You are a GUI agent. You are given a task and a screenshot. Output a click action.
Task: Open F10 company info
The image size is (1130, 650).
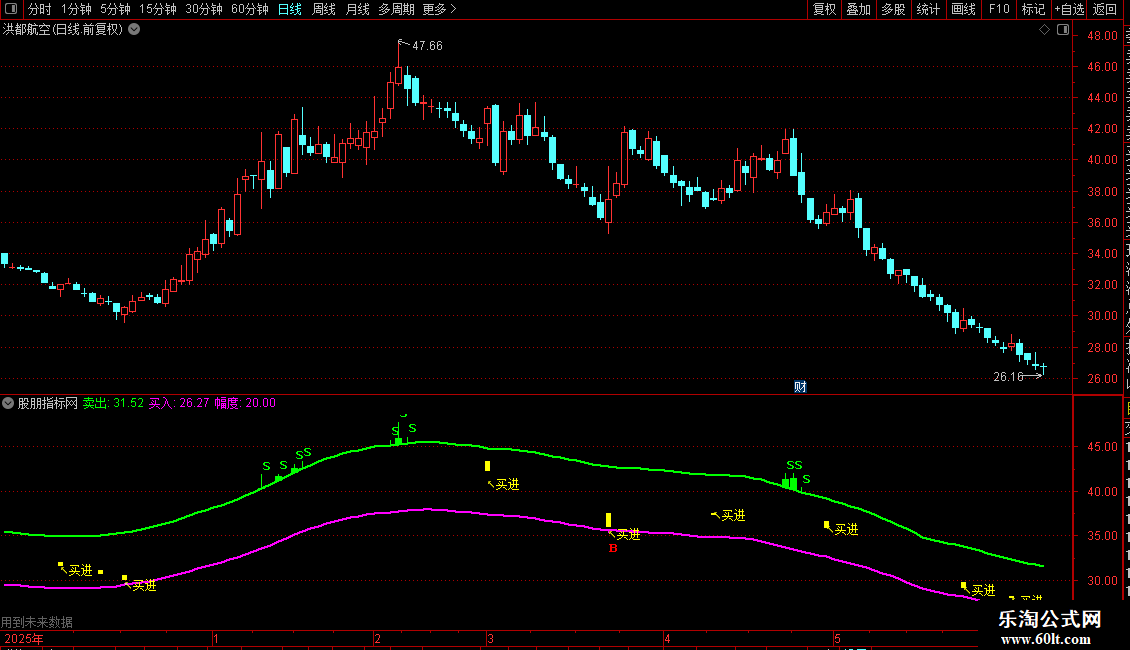tap(999, 9)
